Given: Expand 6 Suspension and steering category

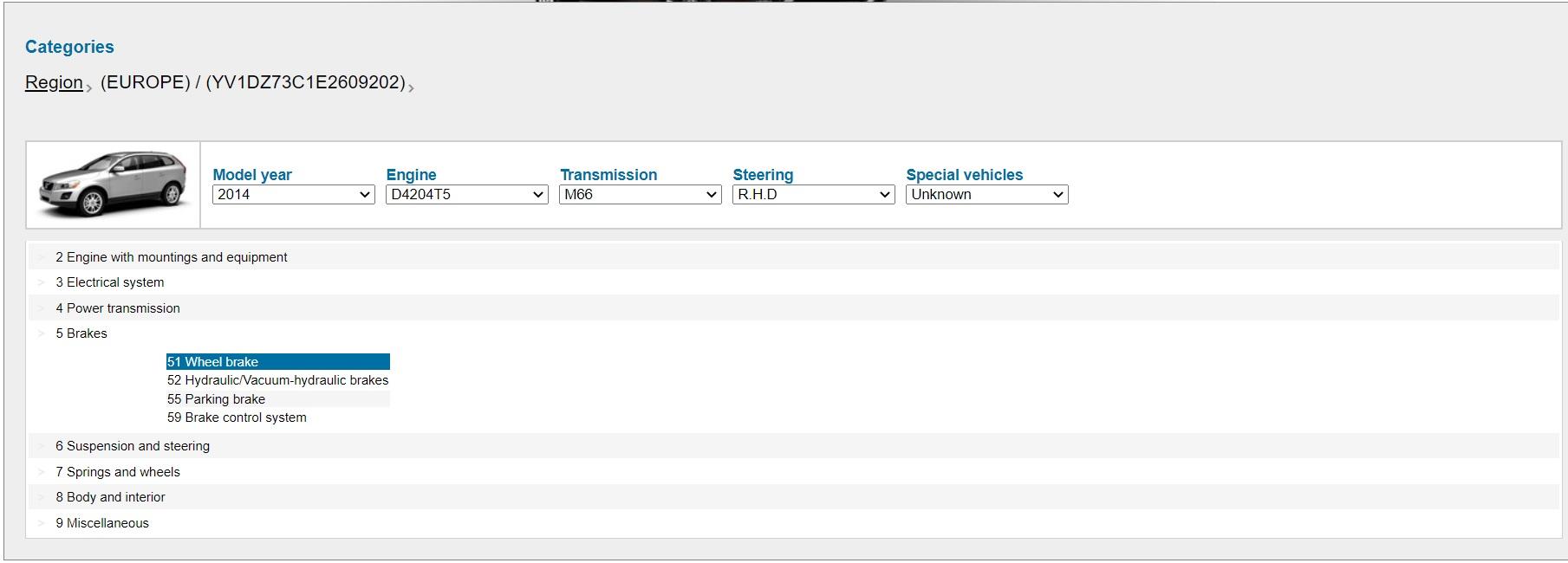Looking at the screenshot, I should pos(133,446).
